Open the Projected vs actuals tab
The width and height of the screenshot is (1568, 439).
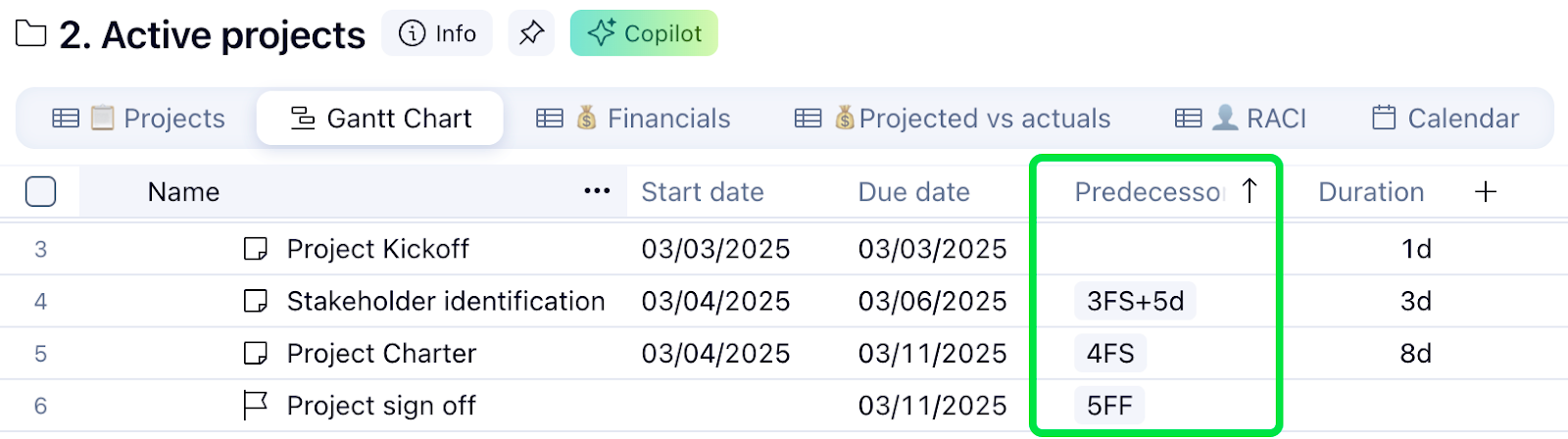[x=952, y=119]
